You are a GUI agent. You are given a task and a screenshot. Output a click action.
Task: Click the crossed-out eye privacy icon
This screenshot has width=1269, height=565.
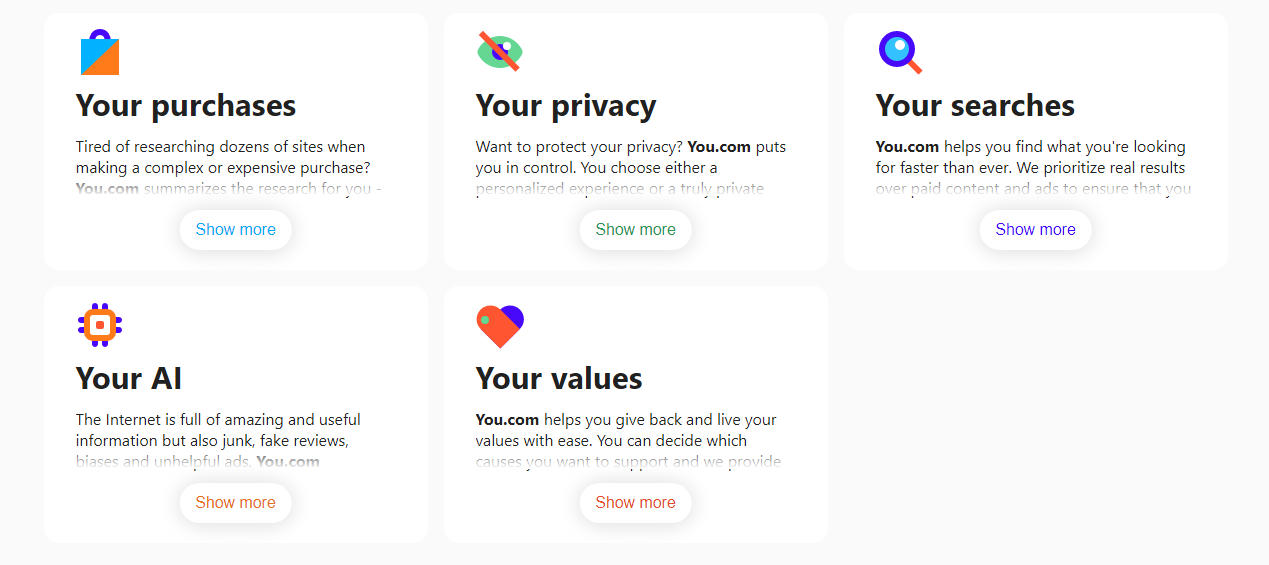(x=499, y=52)
